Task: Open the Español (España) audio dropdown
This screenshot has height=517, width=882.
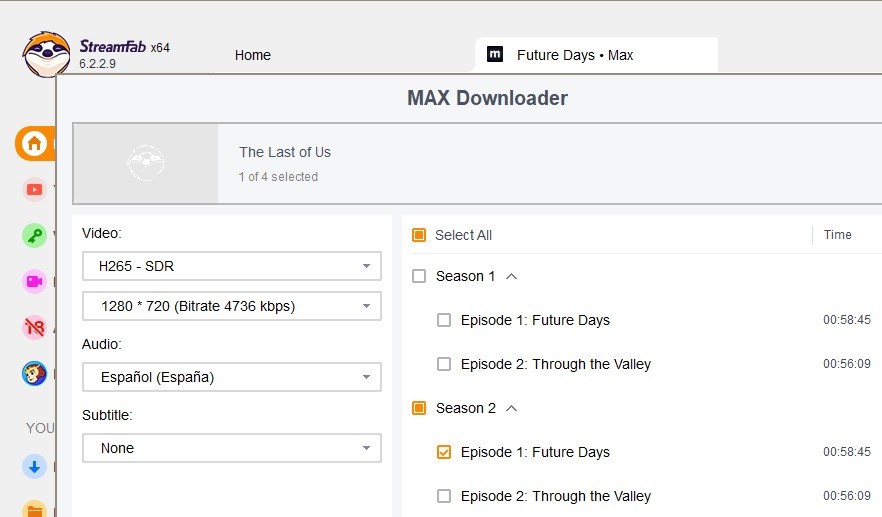Action: (x=232, y=377)
